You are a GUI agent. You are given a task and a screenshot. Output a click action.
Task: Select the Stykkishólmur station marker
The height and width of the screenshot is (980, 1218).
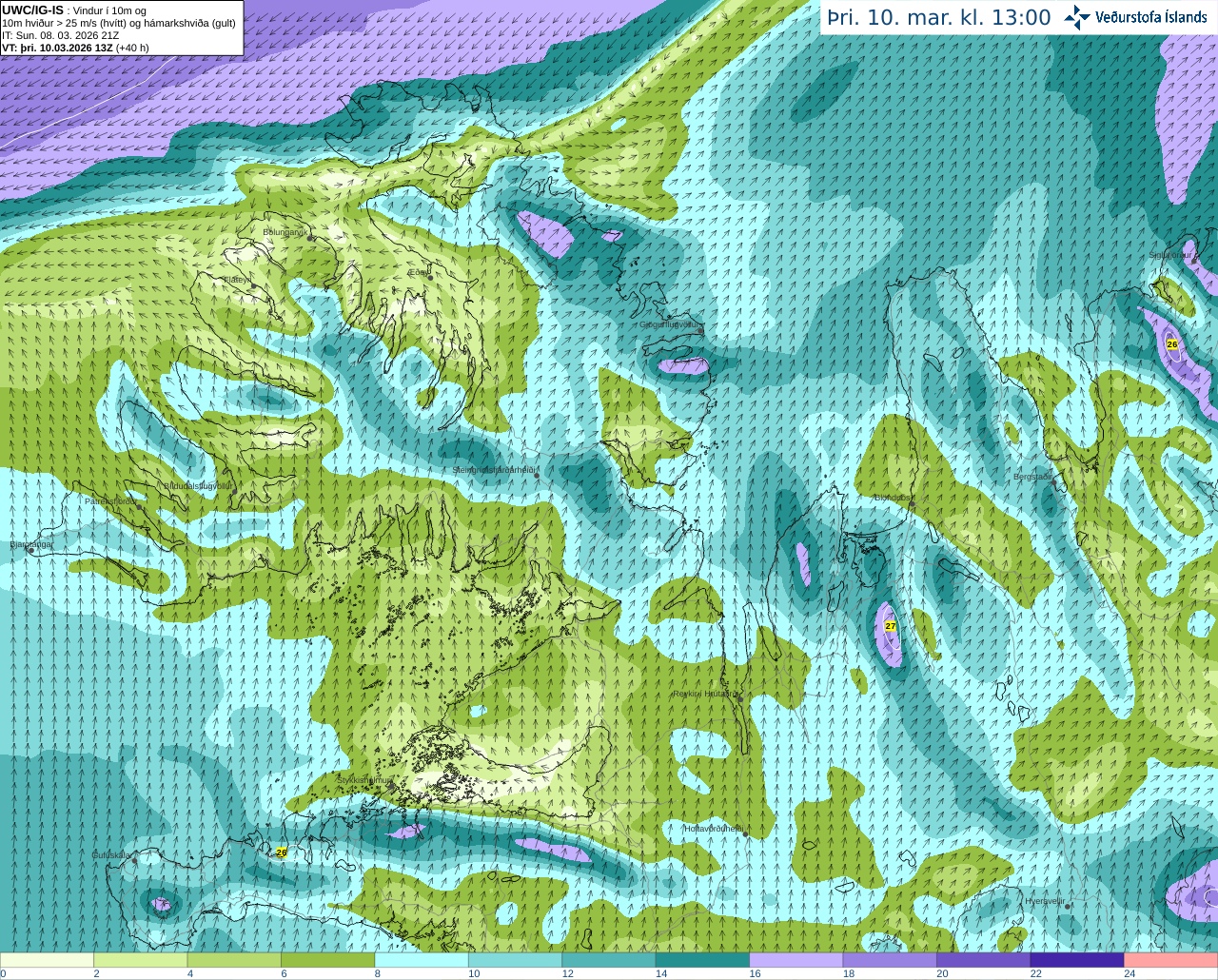coord(392,786)
